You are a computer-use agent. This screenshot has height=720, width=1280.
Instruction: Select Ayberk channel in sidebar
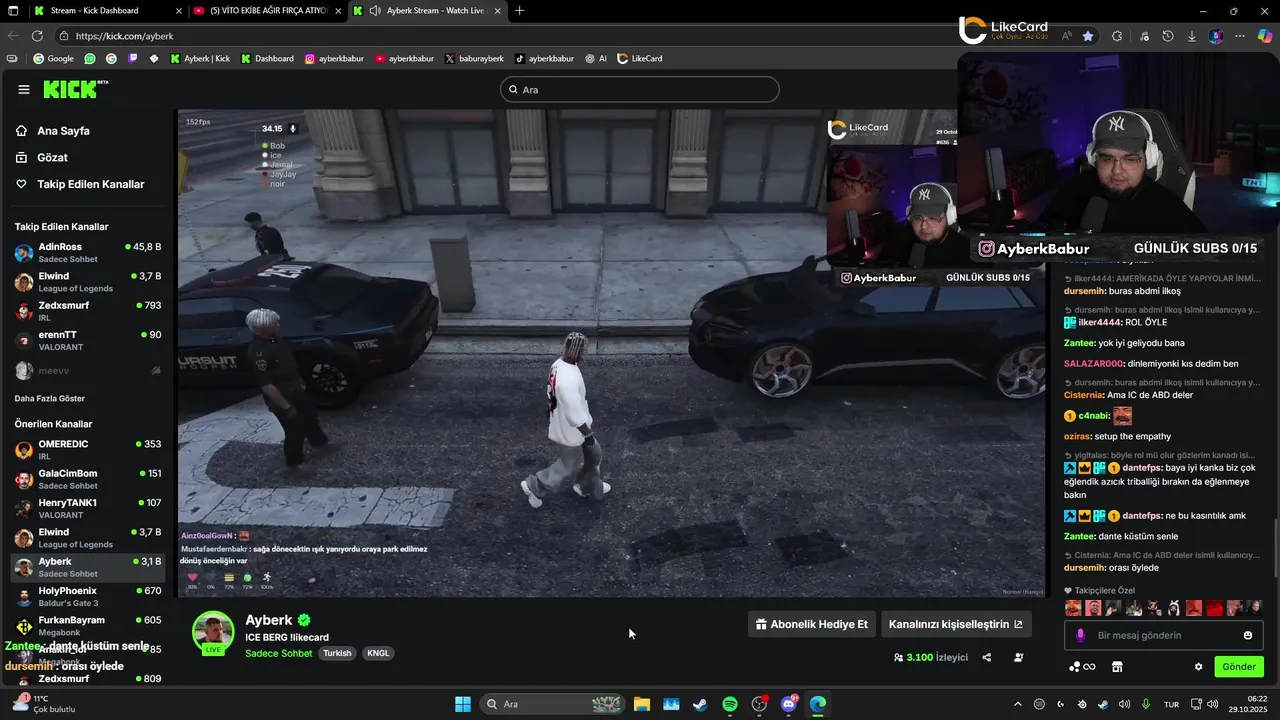[88, 567]
